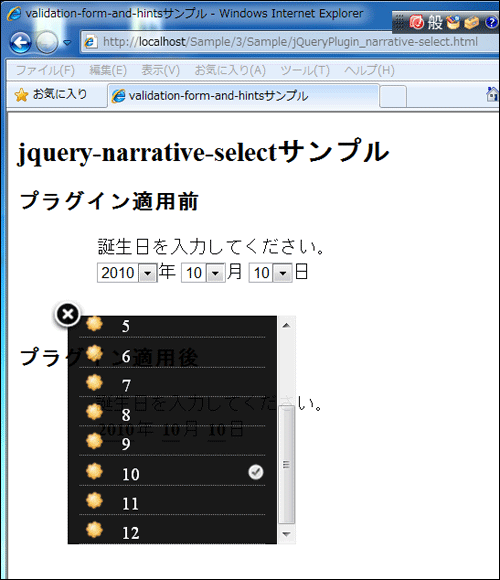Screen dimensions: 500x580
Task: Click the checkmark icon on row 10
Action: pyautogui.click(x=256, y=472)
